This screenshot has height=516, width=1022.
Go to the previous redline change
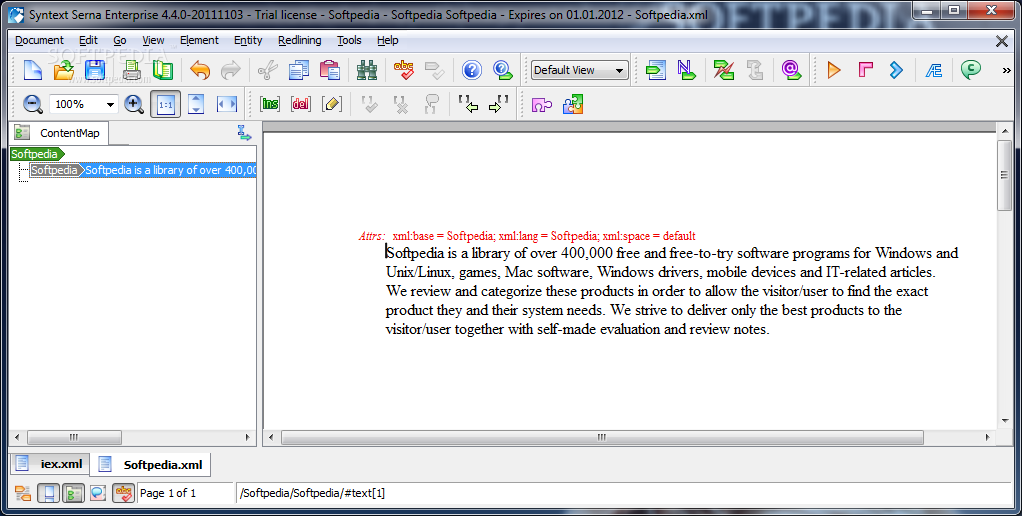(467, 104)
